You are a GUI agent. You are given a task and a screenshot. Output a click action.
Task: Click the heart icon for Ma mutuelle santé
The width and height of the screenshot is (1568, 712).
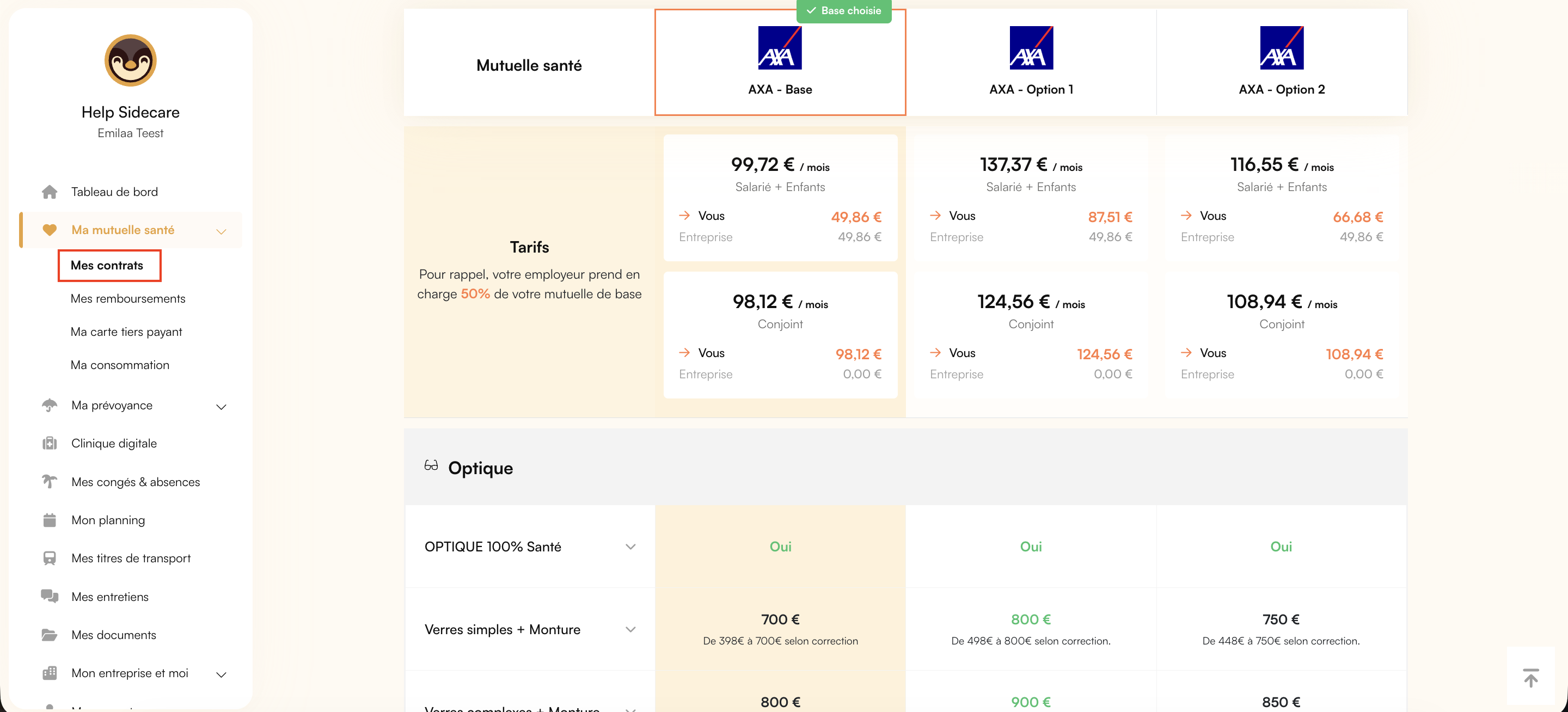click(x=50, y=230)
